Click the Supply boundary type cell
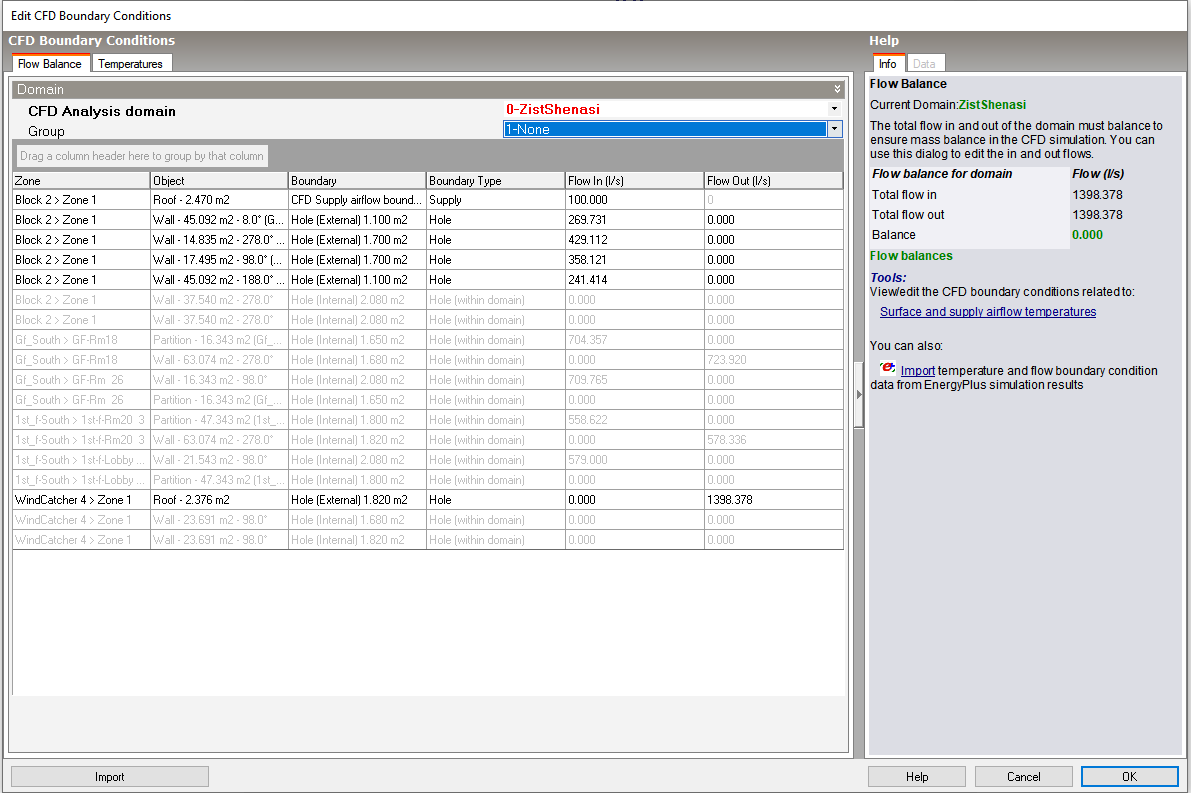 coord(496,200)
